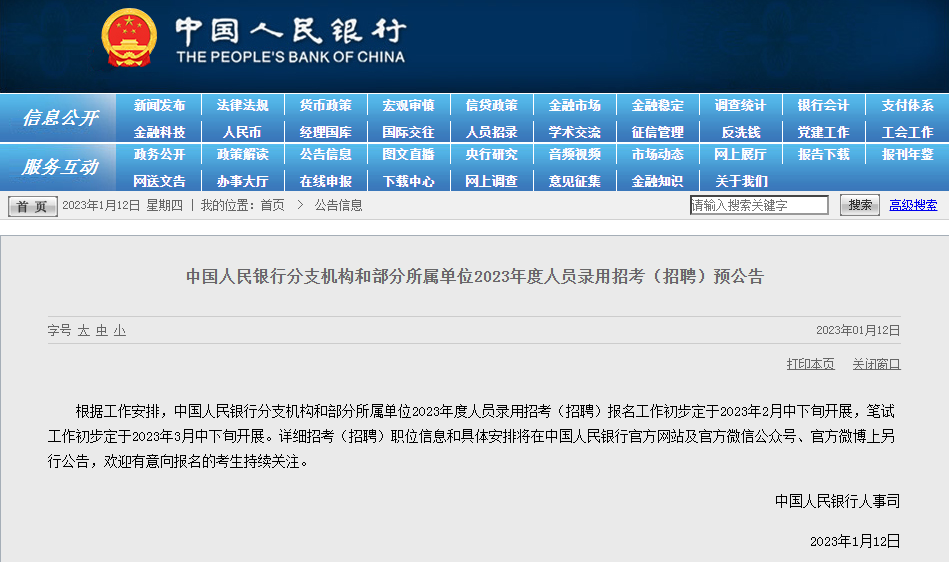The height and width of the screenshot is (562, 949).
Task: Click the date 2023年01月12日 beside font size
Action: pyautogui.click(x=858, y=330)
